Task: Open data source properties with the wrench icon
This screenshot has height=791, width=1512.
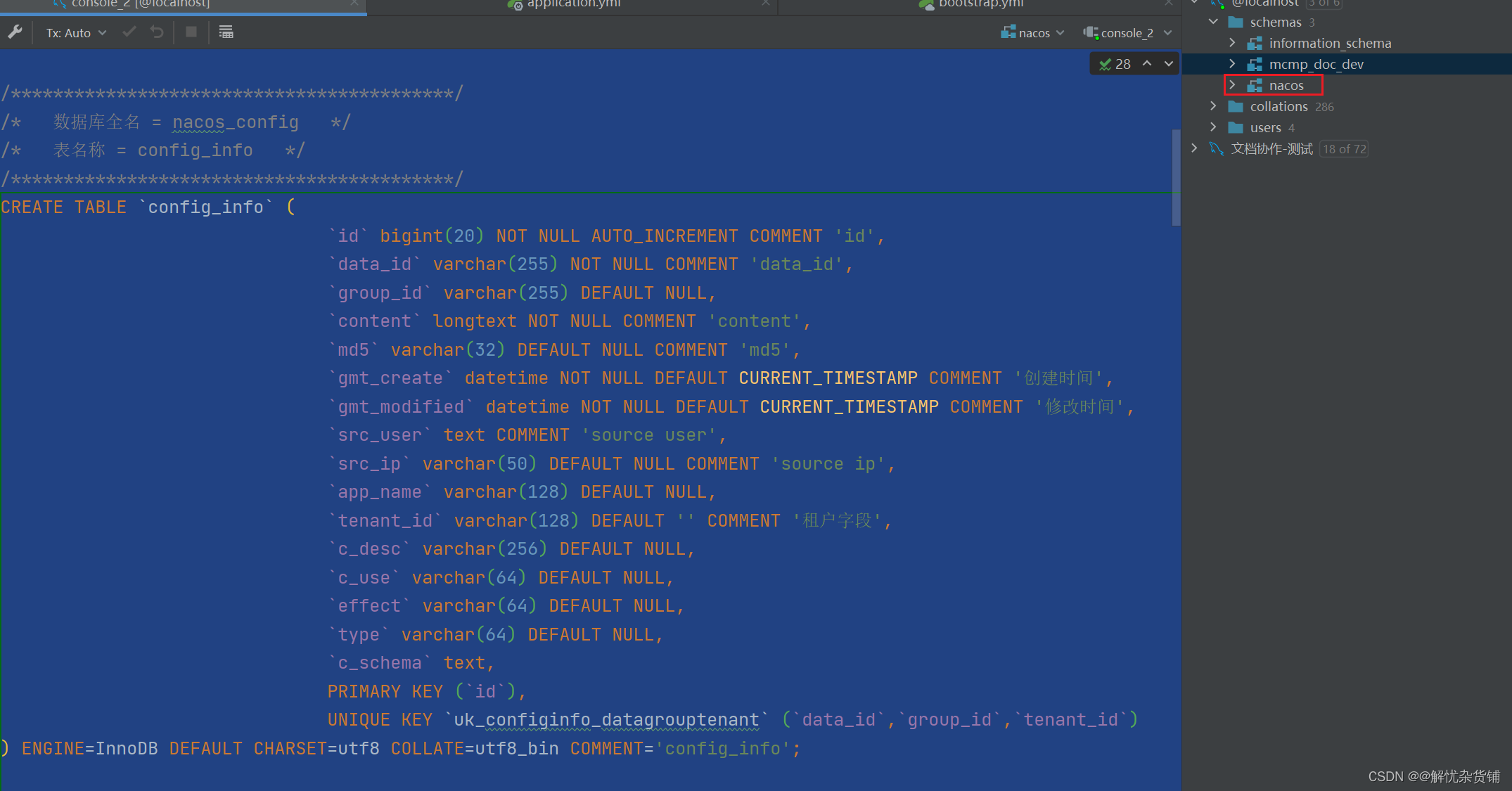Action: (x=15, y=32)
